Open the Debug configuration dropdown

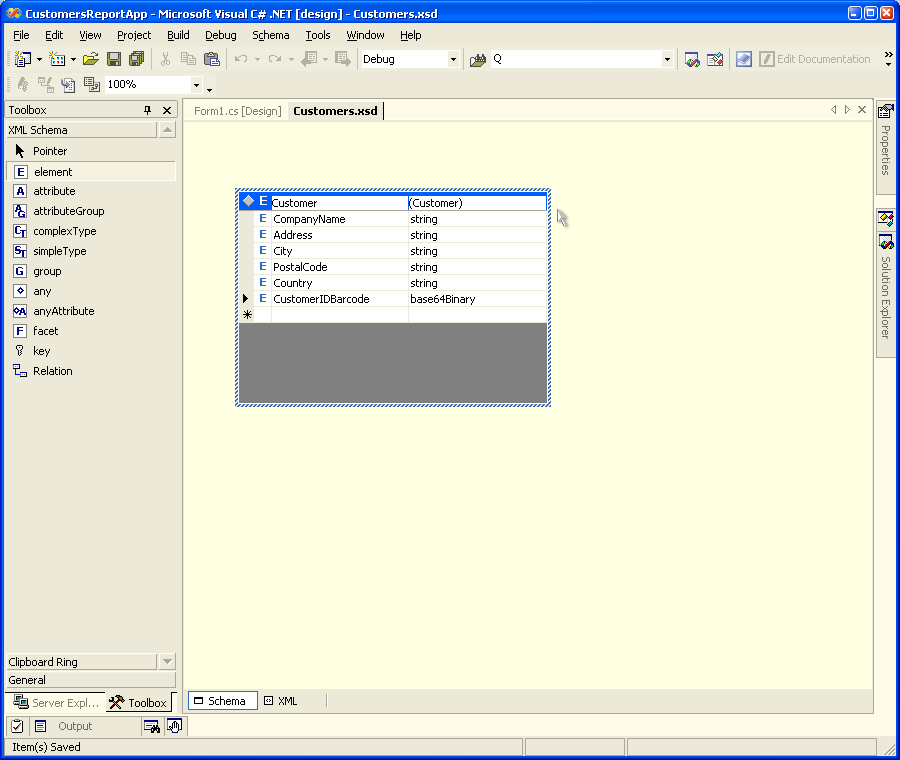pos(453,60)
